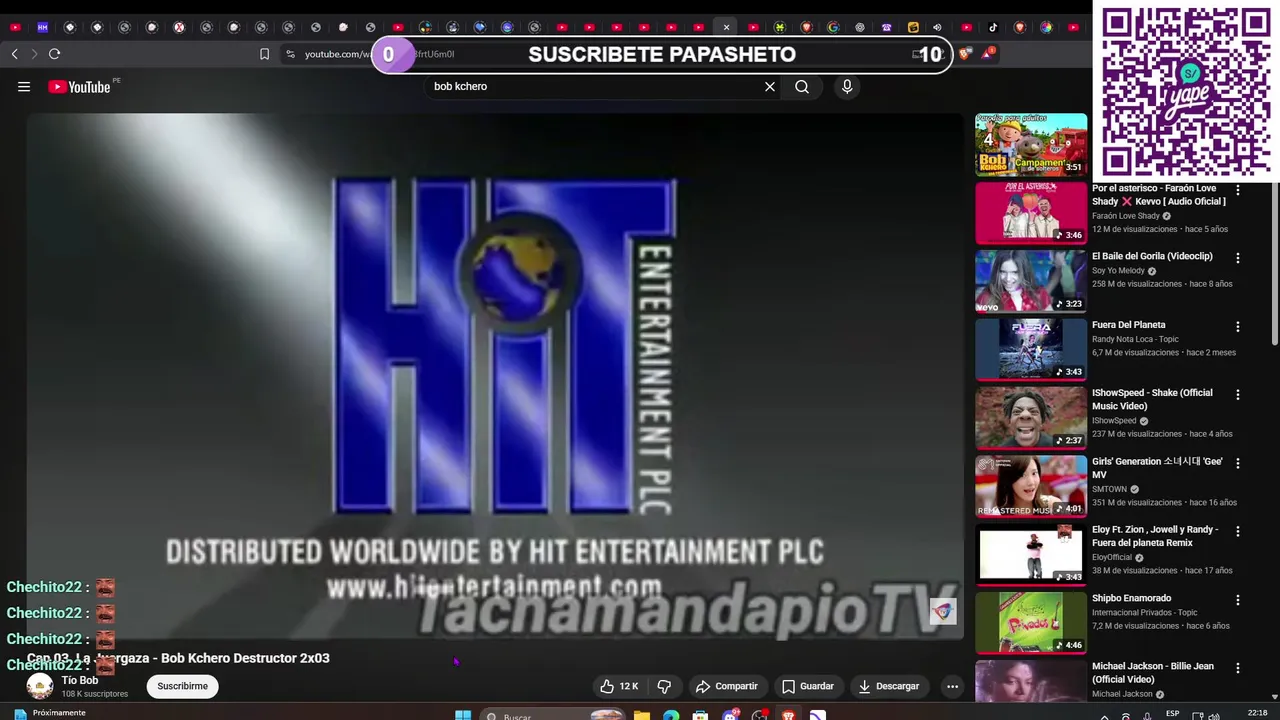Open the Brave Shields lion icon
Viewport: 1280px width, 720px height.
click(x=964, y=54)
